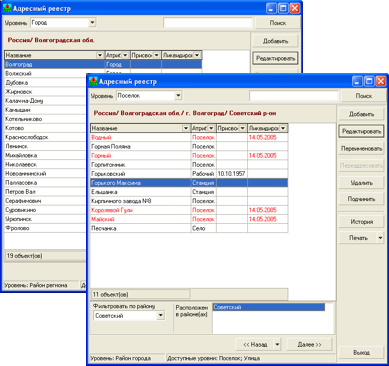Screen dimensions: 389x366
Task: Select Фролово row in back window
Action: (x=45, y=228)
